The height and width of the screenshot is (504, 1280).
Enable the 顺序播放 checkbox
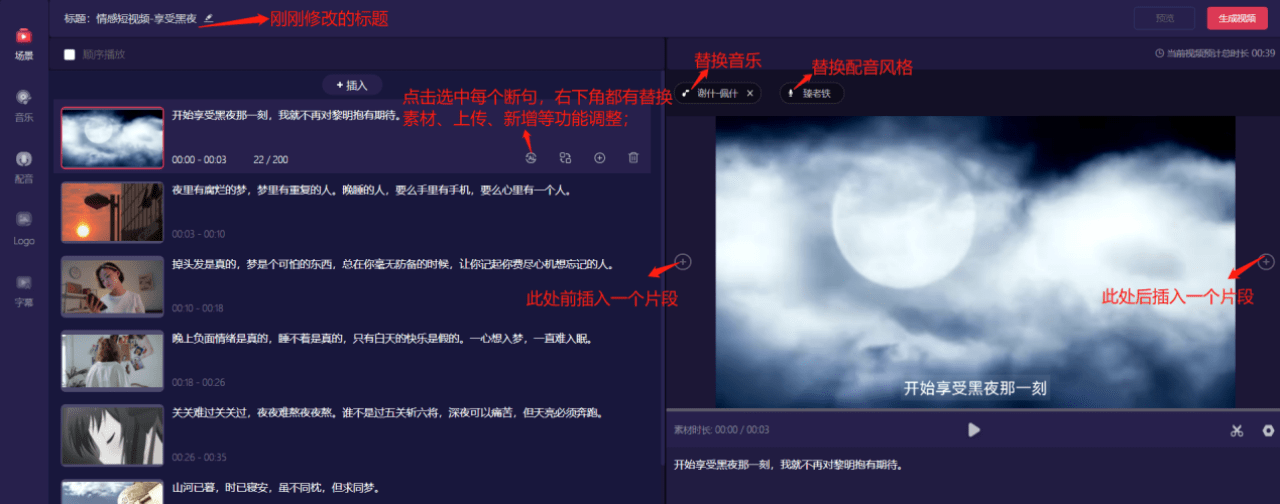pos(69,55)
